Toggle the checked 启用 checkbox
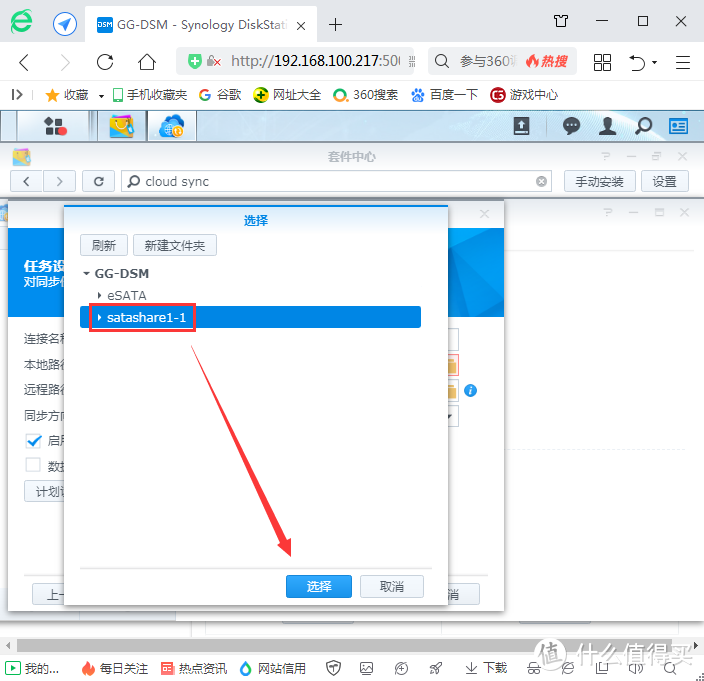Viewport: 704px width, 681px height. coord(34,441)
